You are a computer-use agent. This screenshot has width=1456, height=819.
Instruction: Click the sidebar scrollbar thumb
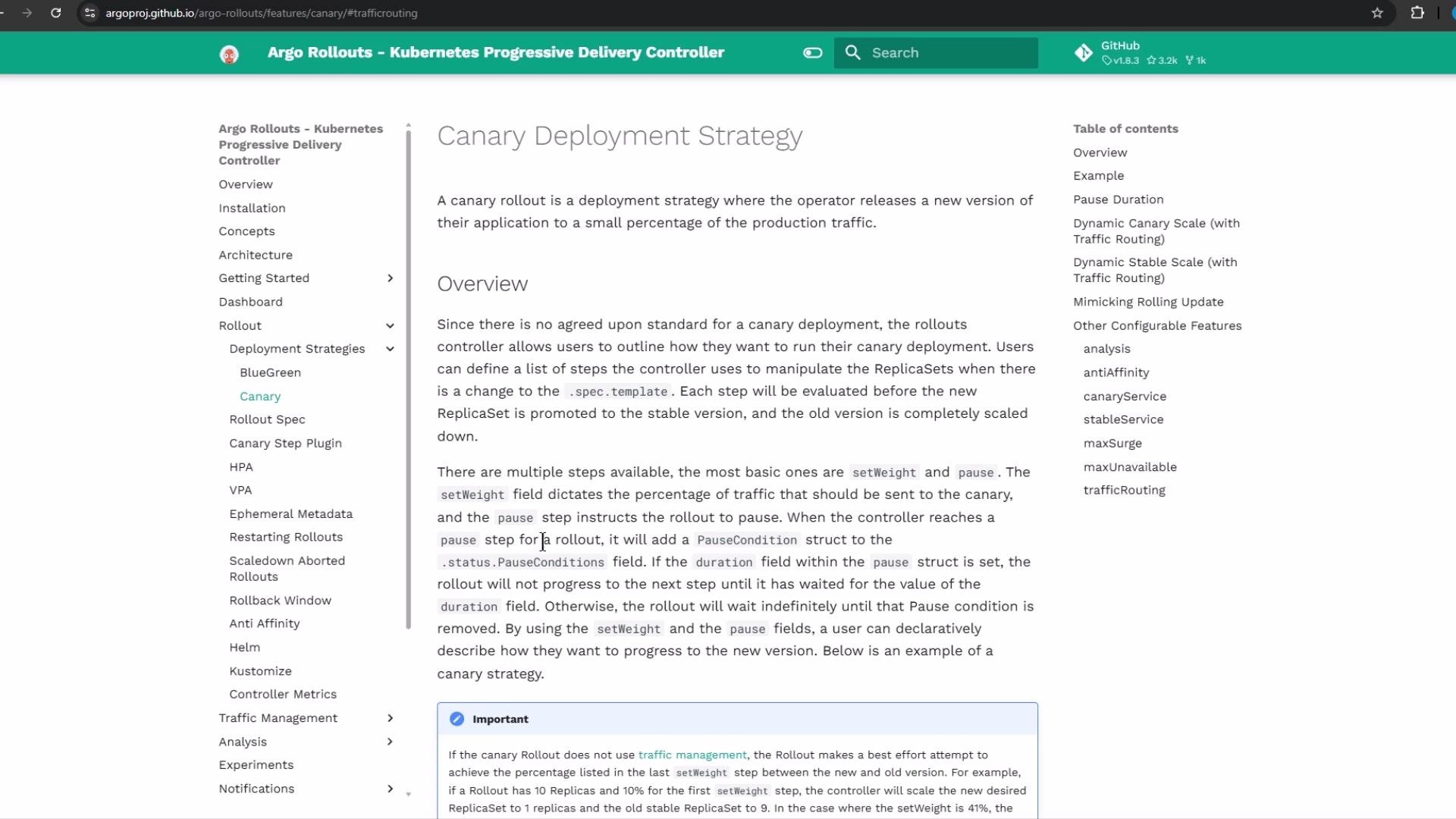[409, 379]
